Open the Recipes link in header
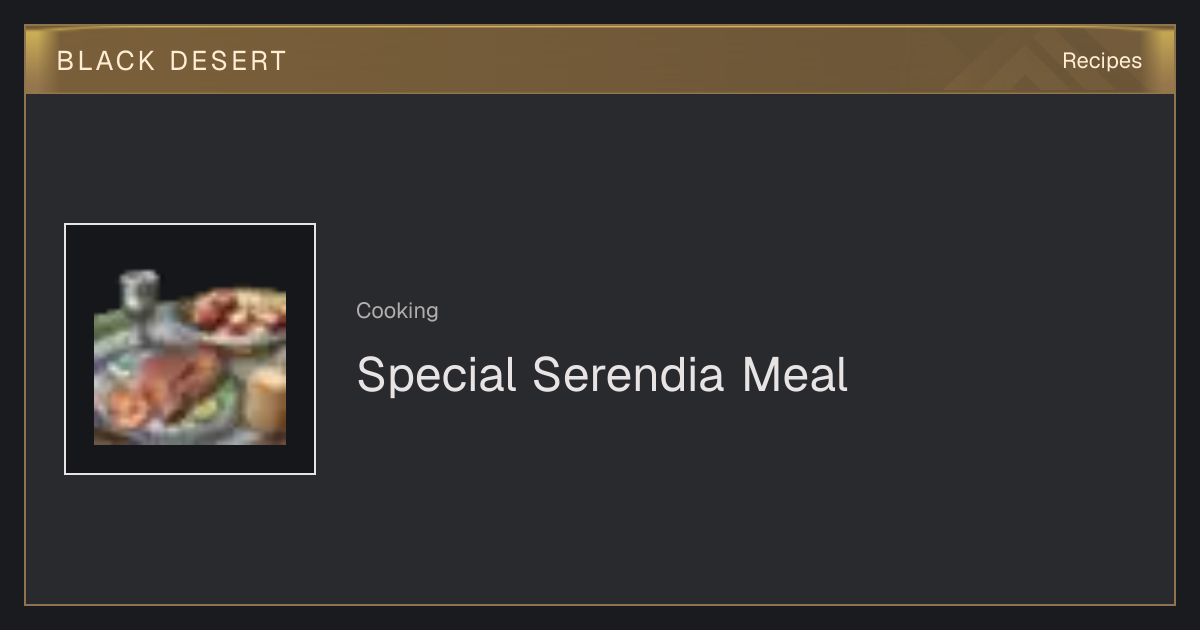This screenshot has width=1200, height=630. pos(1101,61)
